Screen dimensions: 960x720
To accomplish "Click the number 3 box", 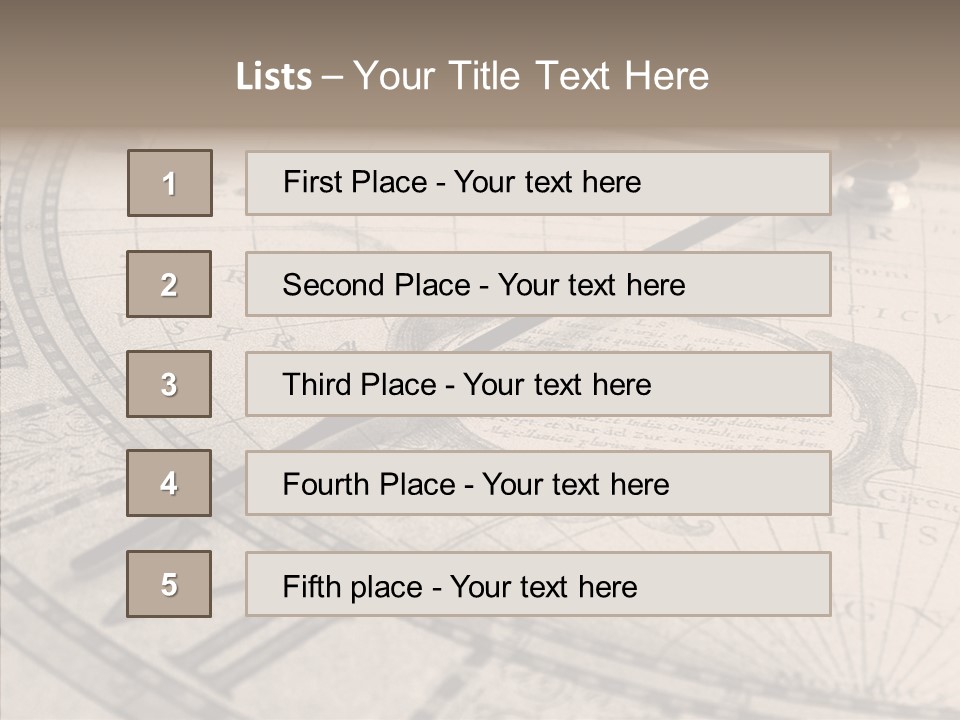I will (169, 384).
